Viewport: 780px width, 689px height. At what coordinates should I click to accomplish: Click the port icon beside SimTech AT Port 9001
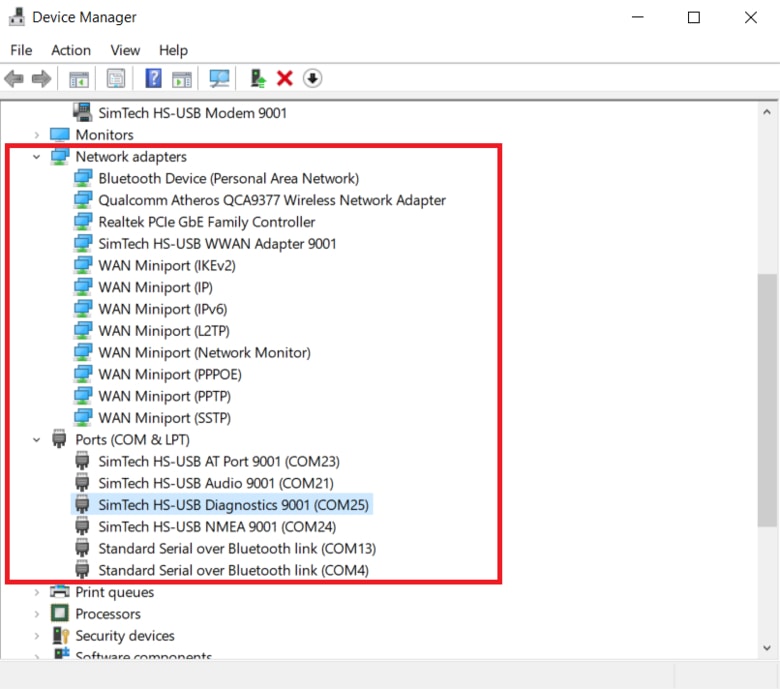tap(82, 461)
